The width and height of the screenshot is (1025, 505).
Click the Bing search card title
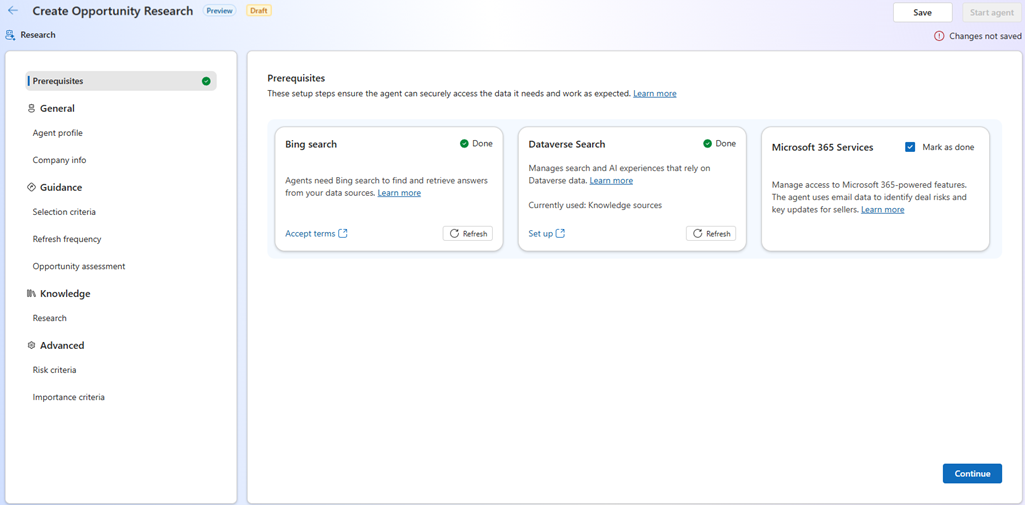point(311,144)
